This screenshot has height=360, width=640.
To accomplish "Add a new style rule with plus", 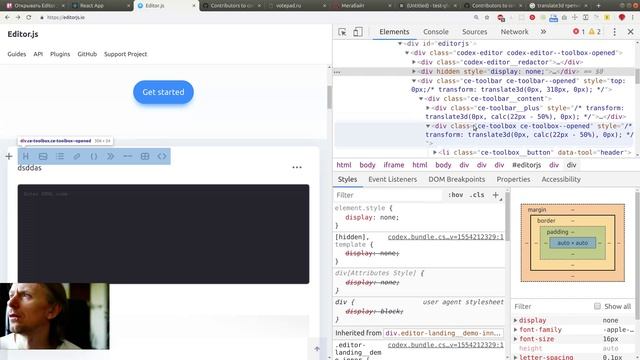I will 496,195.
